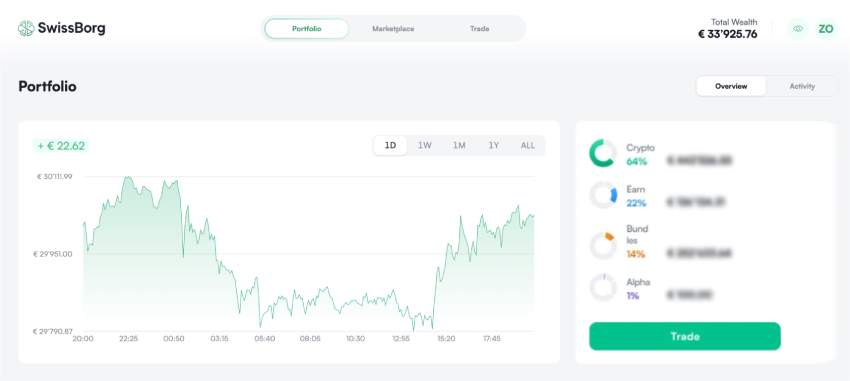Click the + € 22.62 gain badge

pos(61,146)
